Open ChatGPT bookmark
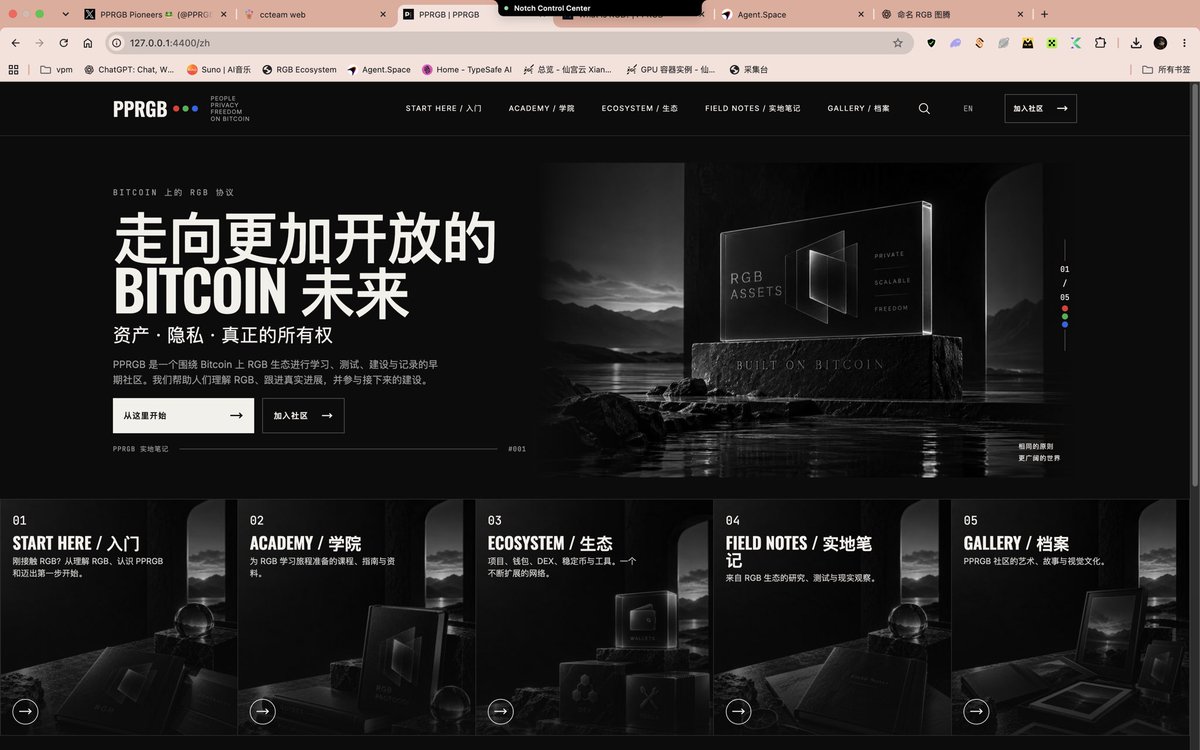1200x750 pixels. (129, 70)
